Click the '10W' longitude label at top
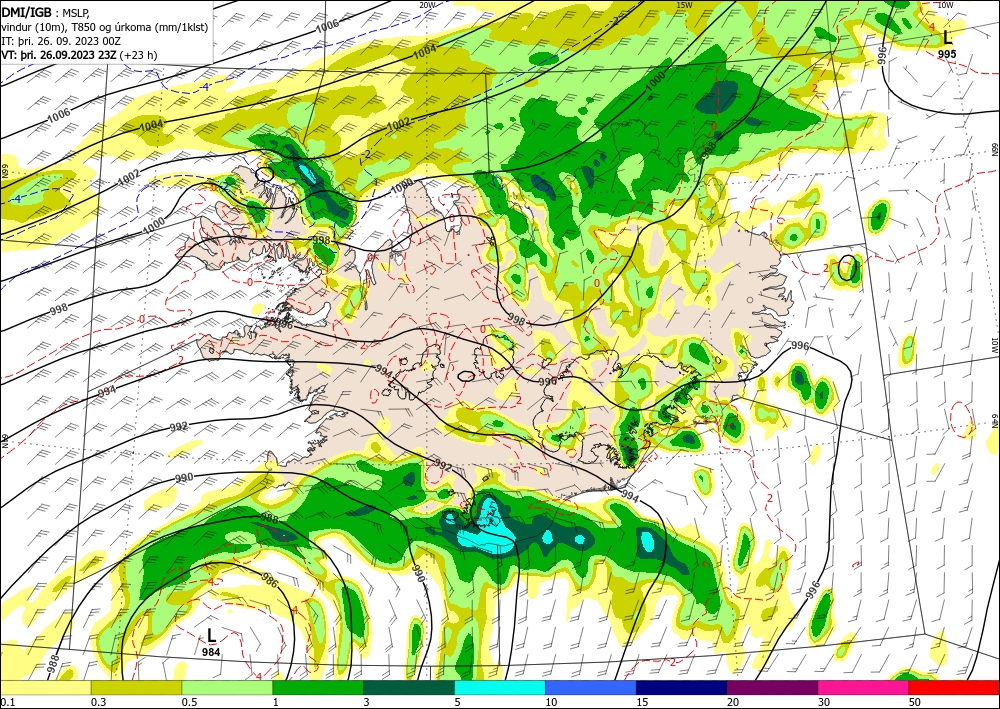The image size is (1000, 709). point(945,4)
